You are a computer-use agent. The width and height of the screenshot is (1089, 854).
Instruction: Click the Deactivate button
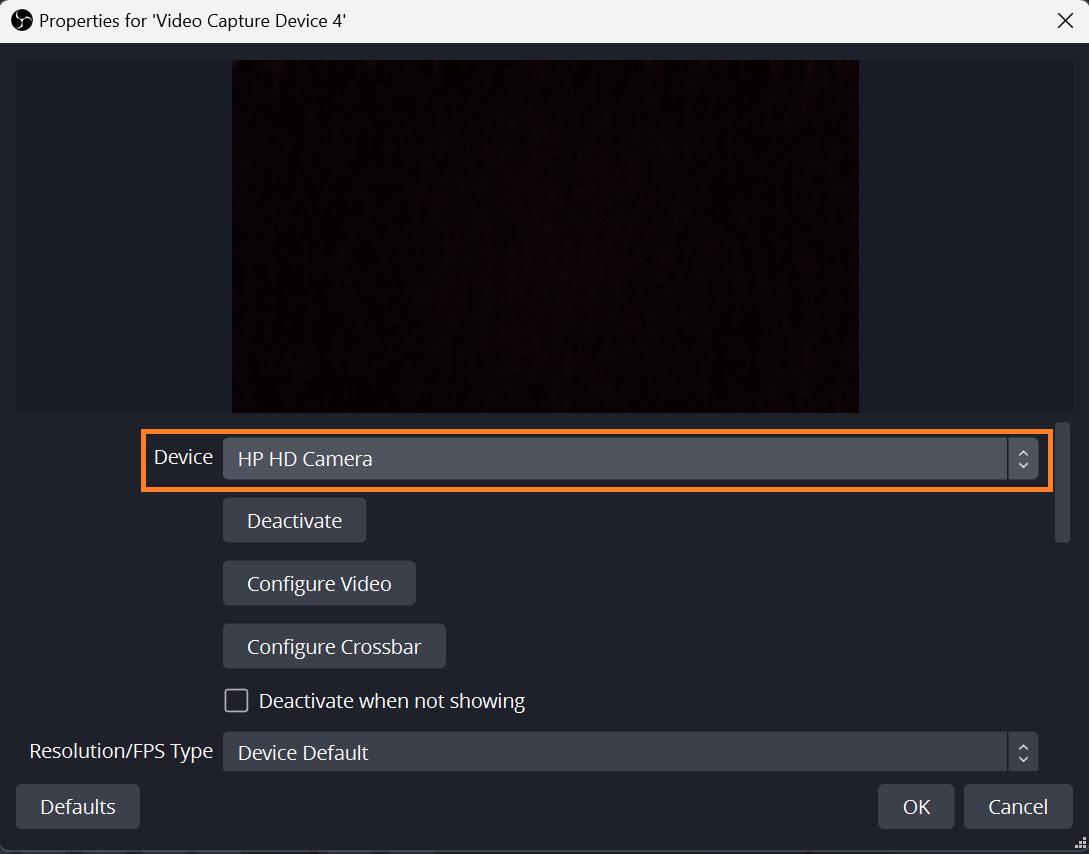click(x=294, y=520)
